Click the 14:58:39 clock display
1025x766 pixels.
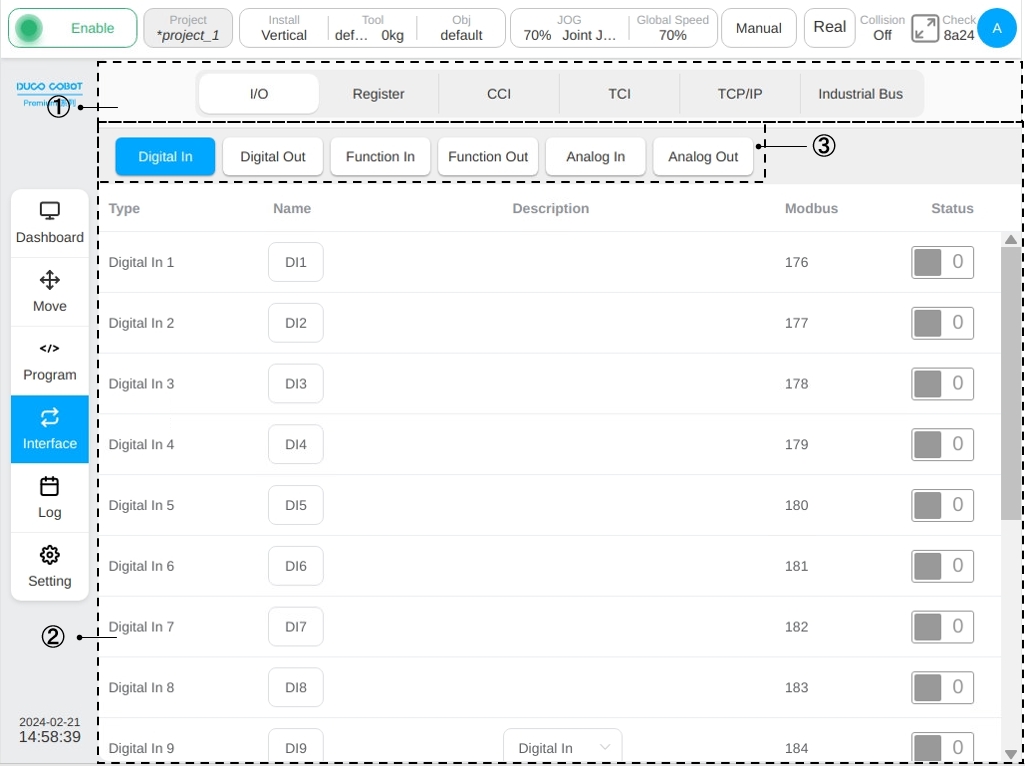[x=50, y=737]
